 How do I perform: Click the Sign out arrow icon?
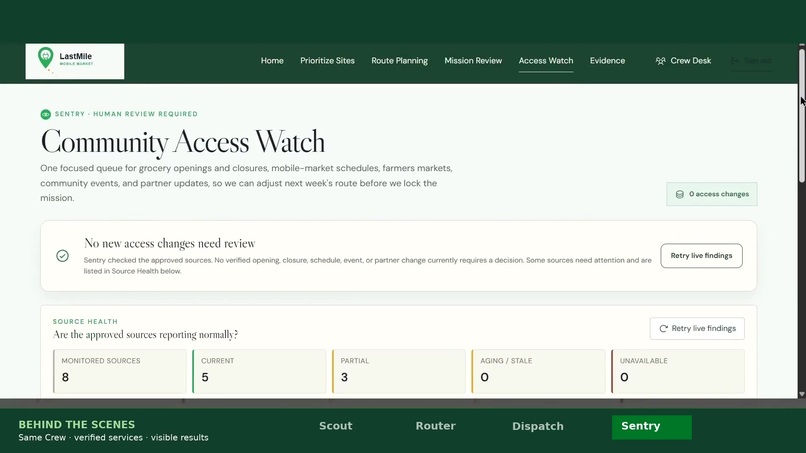pyautogui.click(x=735, y=61)
